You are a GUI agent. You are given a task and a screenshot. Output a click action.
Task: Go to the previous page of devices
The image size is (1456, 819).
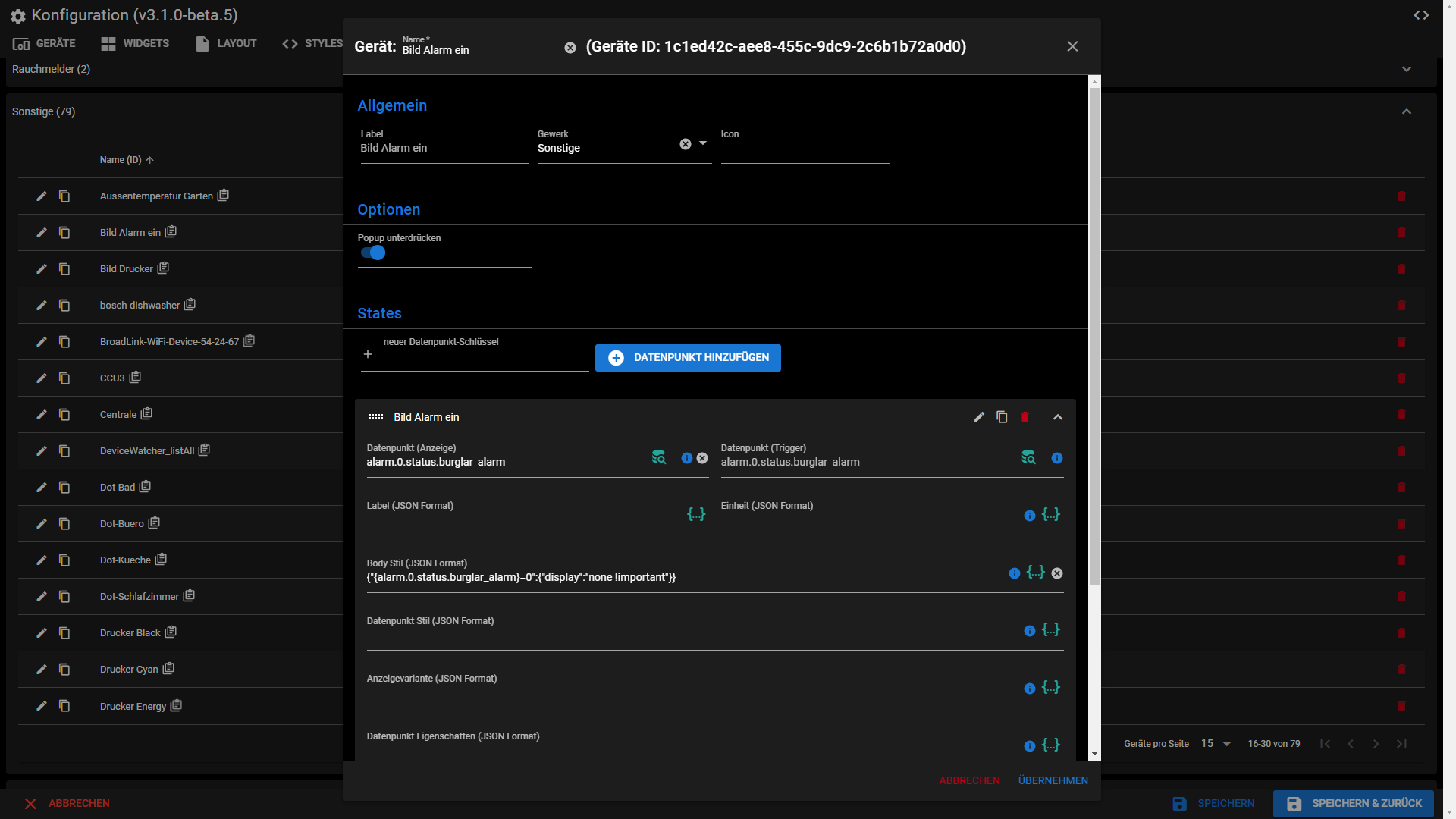(x=1351, y=744)
